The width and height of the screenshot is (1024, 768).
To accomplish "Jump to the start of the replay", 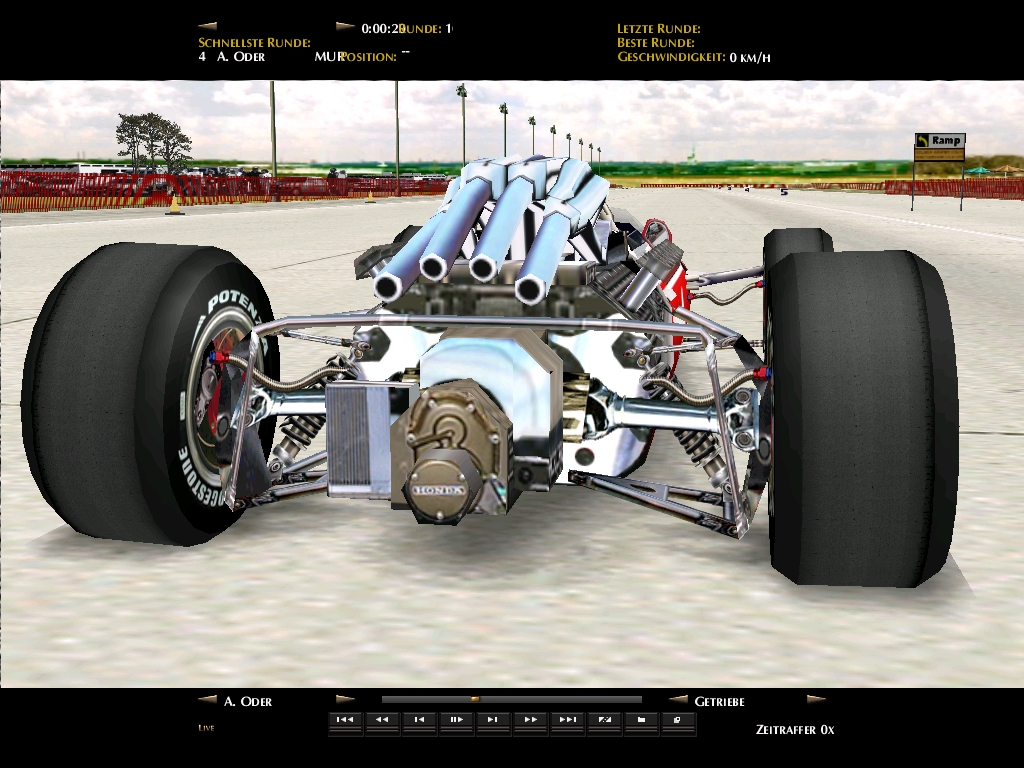I will [x=345, y=719].
